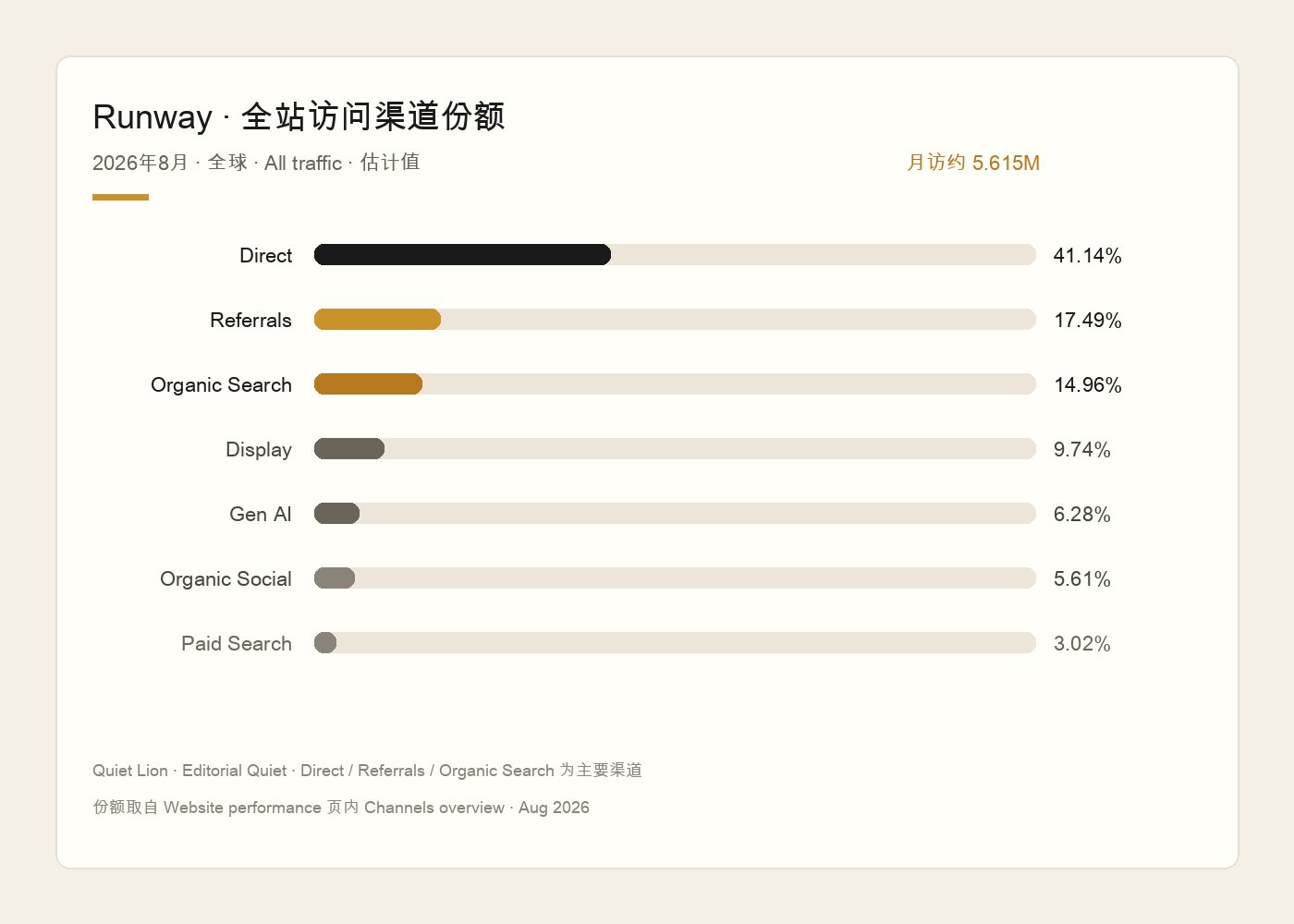
Task: Click the chart title "Runway · 全站访问渠道份额"
Action: pos(299,117)
